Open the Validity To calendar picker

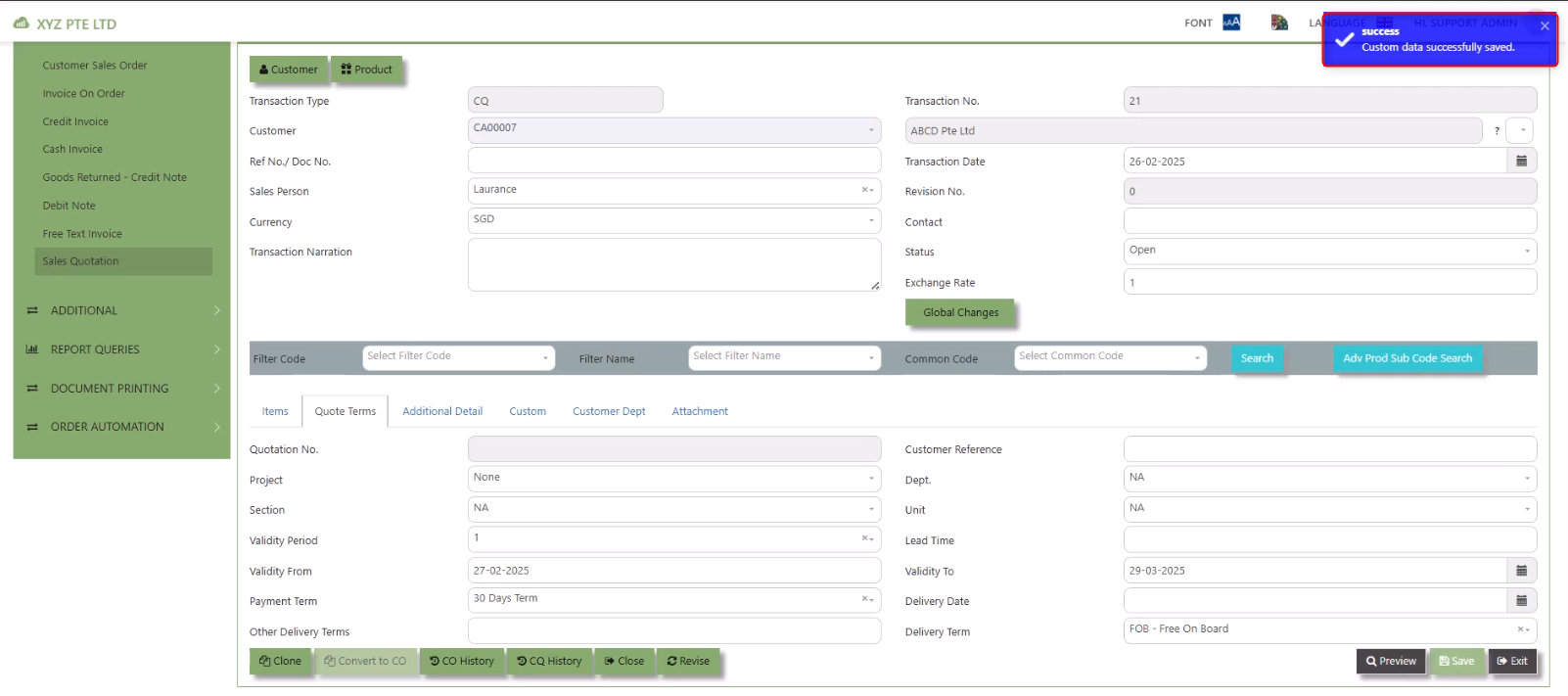1521,571
